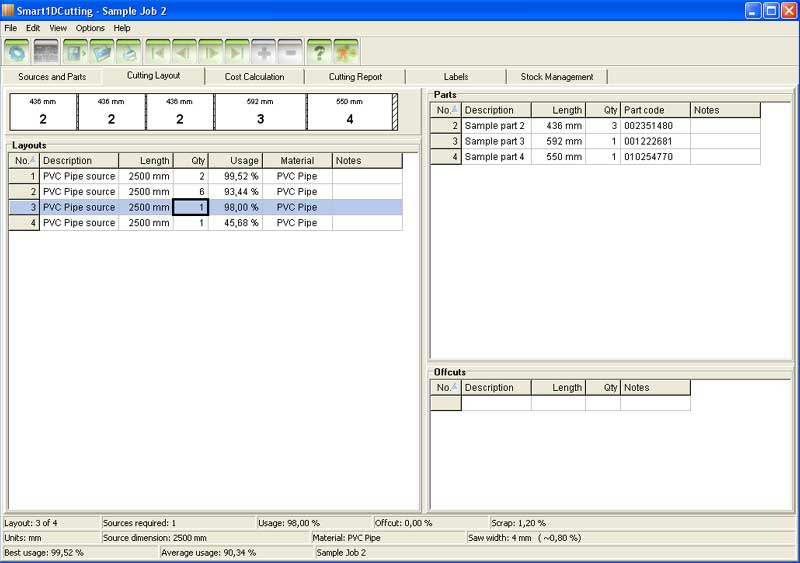Click the Smart1DCutting title bar app icon

8,10
